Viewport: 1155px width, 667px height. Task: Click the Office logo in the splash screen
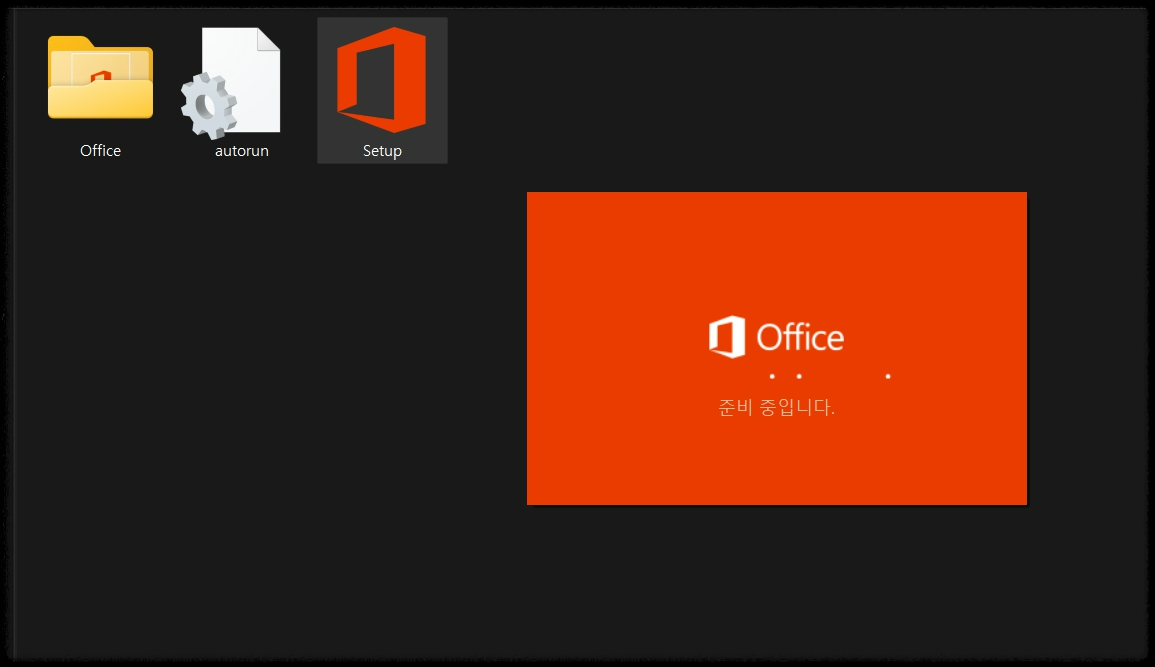[727, 337]
